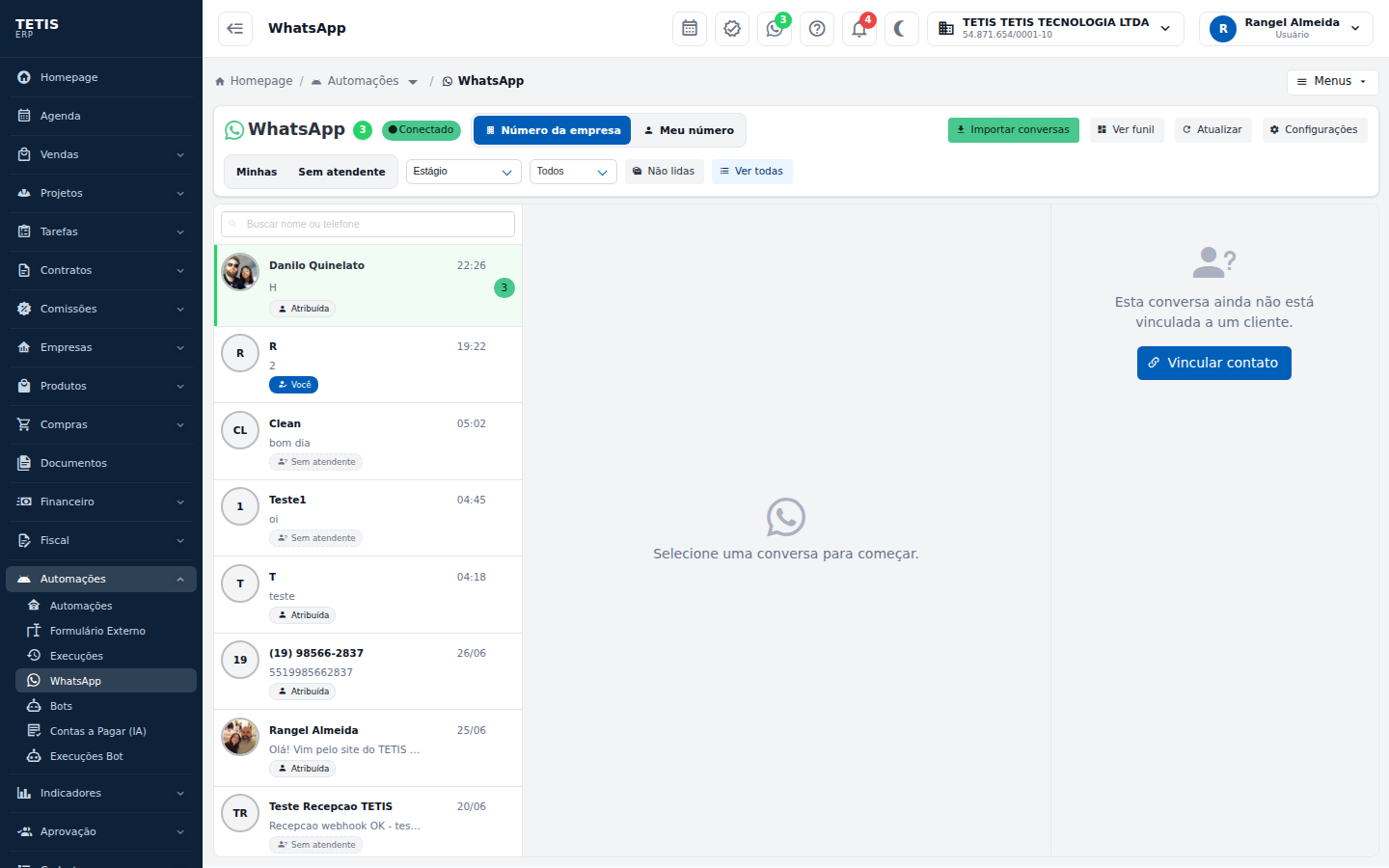Open Automações submenu item
This screenshot has height=868, width=1389.
[x=106, y=606]
